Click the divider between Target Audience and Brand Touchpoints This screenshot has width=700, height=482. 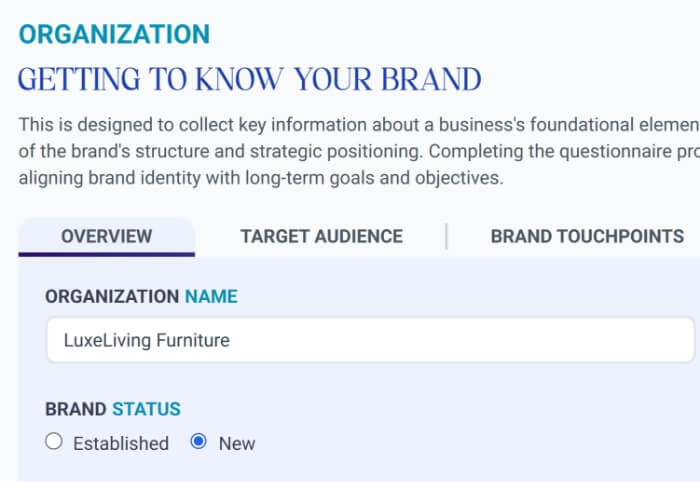click(x=446, y=237)
